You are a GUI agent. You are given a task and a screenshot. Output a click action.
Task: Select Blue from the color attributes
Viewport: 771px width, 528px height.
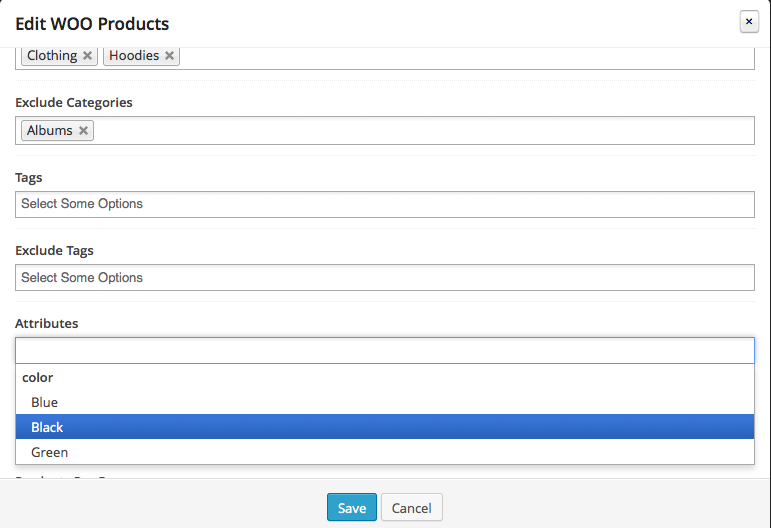(385, 402)
